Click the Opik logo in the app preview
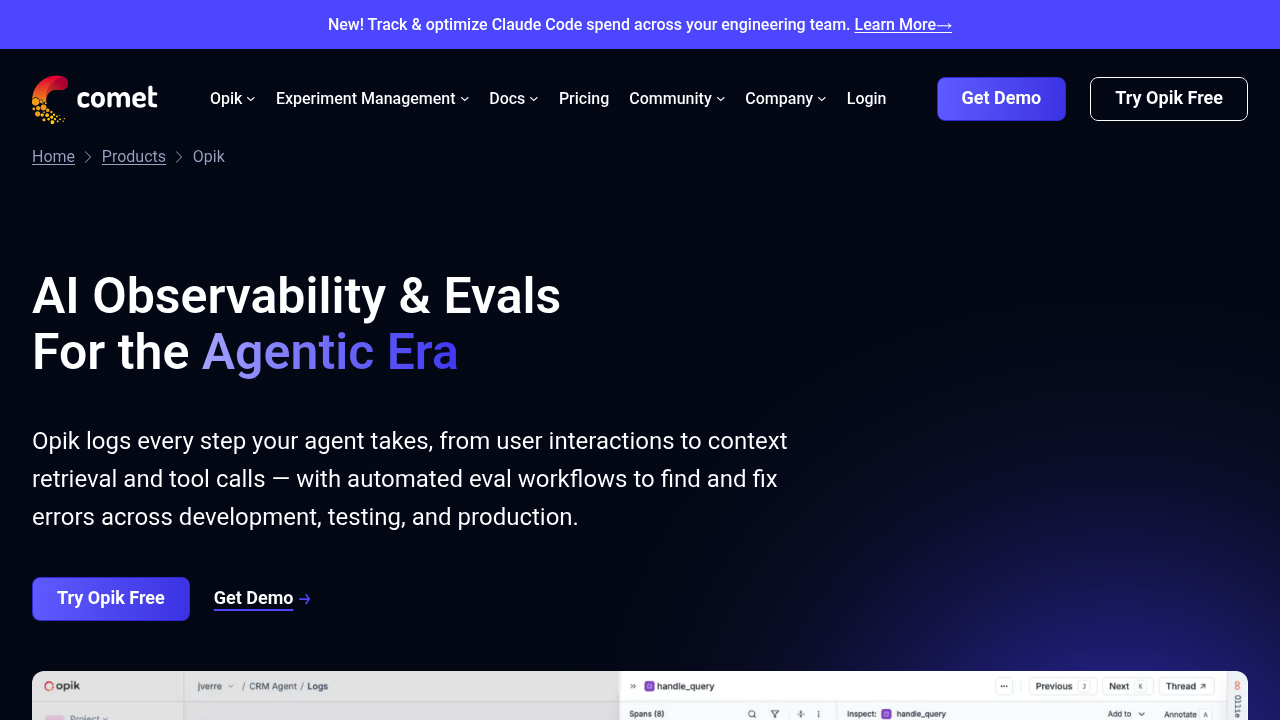Screen dimensions: 1280x720 62,686
